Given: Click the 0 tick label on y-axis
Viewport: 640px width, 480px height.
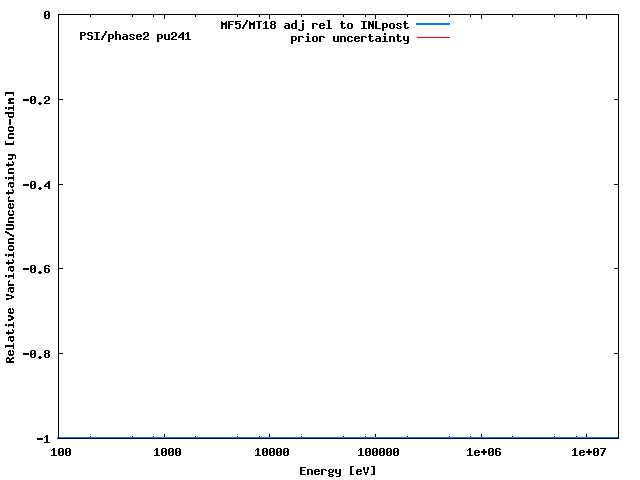Looking at the screenshot, I should coord(47,16).
